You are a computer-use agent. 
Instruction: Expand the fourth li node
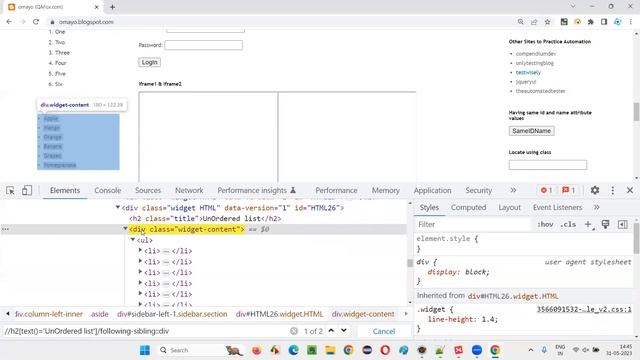[x=140, y=283]
